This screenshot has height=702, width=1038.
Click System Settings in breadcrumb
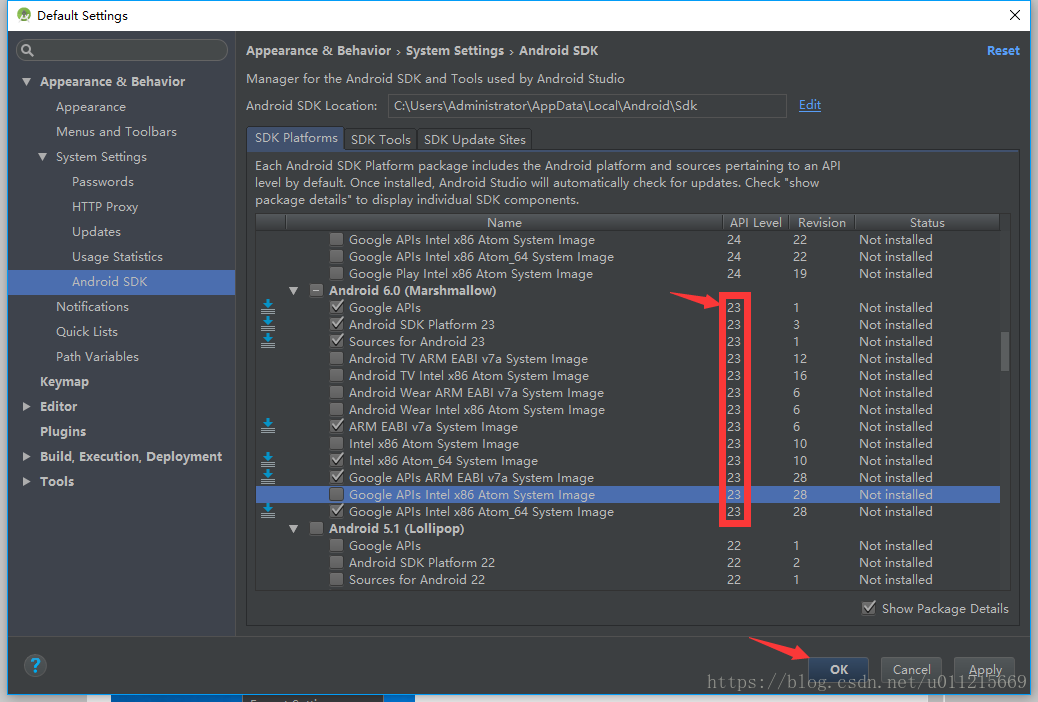455,50
